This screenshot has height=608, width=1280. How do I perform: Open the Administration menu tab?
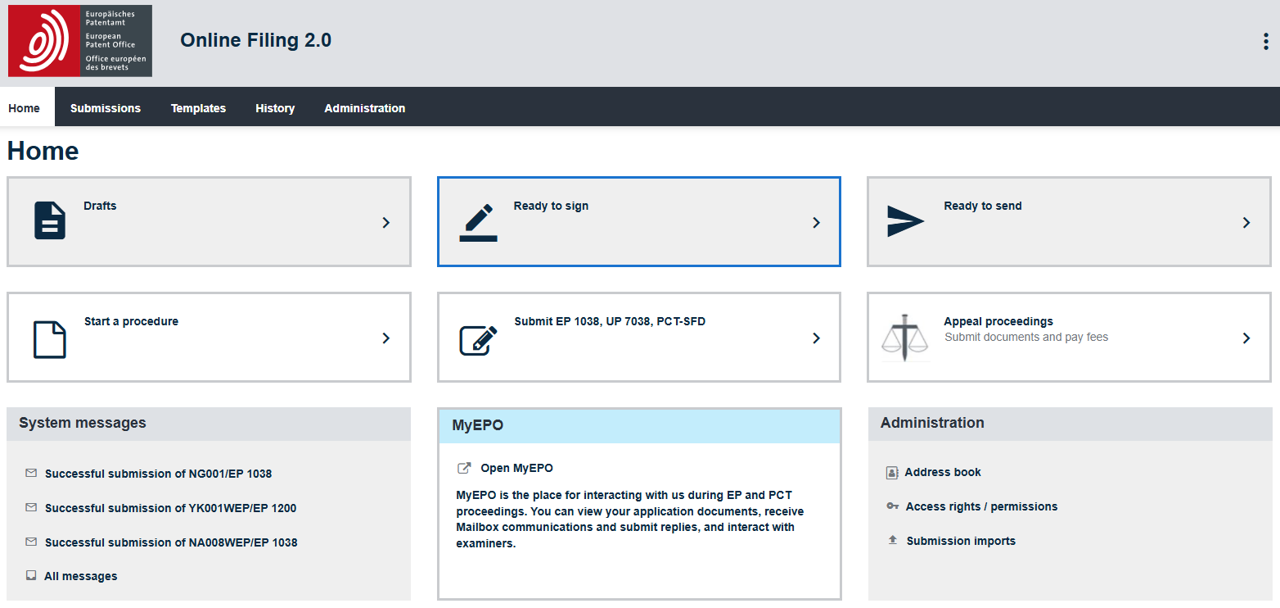click(364, 108)
